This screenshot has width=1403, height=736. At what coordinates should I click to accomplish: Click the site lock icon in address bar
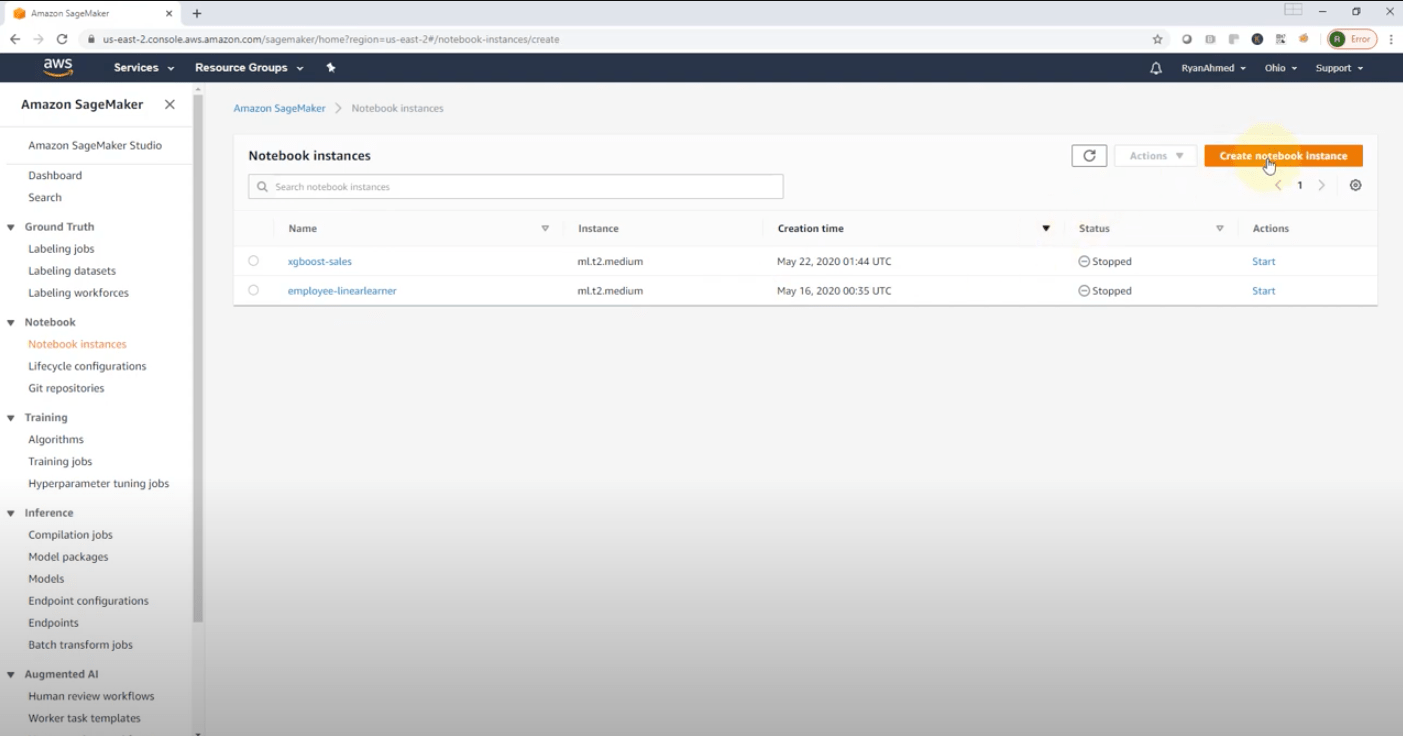[91, 40]
